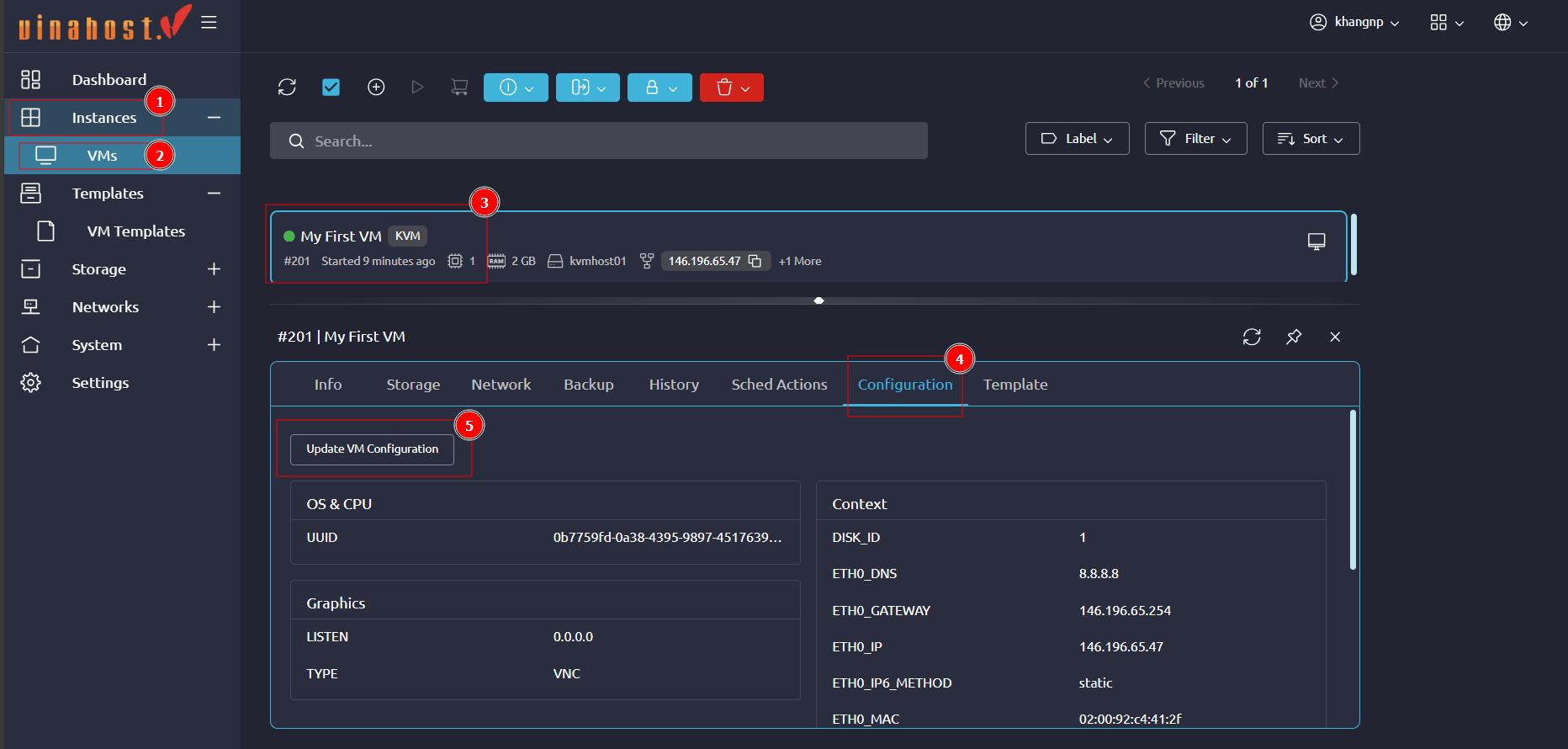Open the language globe menu
Image resolution: width=1568 pixels, height=749 pixels.
coord(1511,23)
